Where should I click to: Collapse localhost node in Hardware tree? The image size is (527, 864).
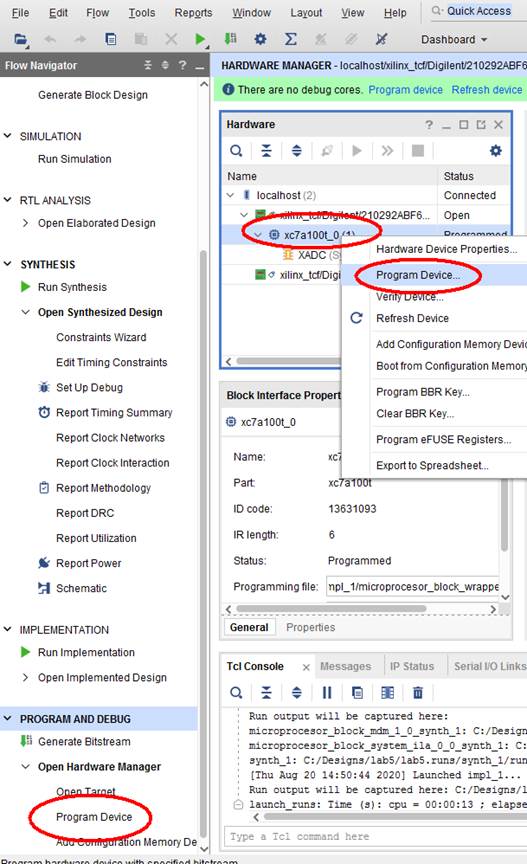pos(230,195)
